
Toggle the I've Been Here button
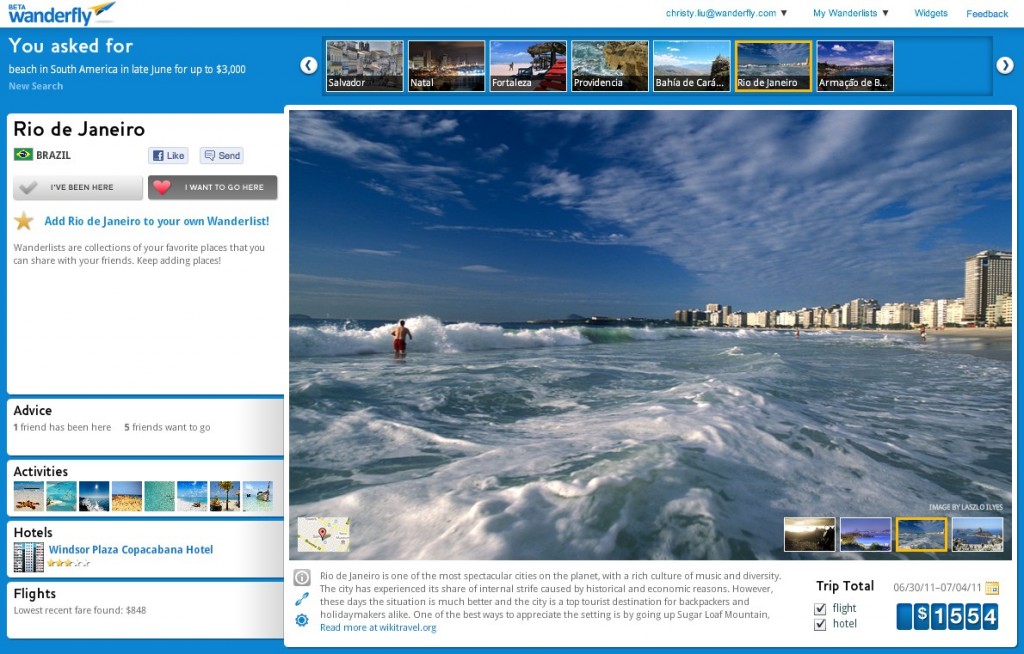coord(78,187)
